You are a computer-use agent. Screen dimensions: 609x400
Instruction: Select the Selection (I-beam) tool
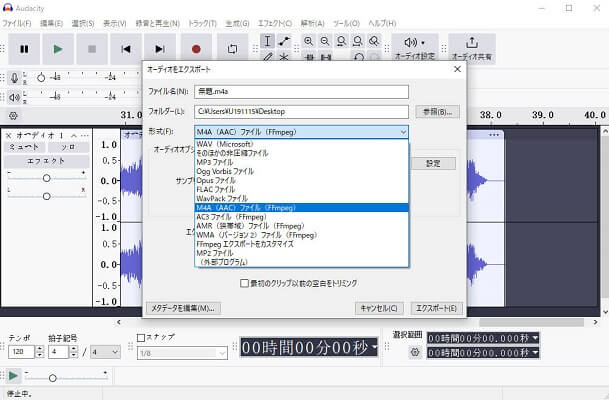(267, 41)
